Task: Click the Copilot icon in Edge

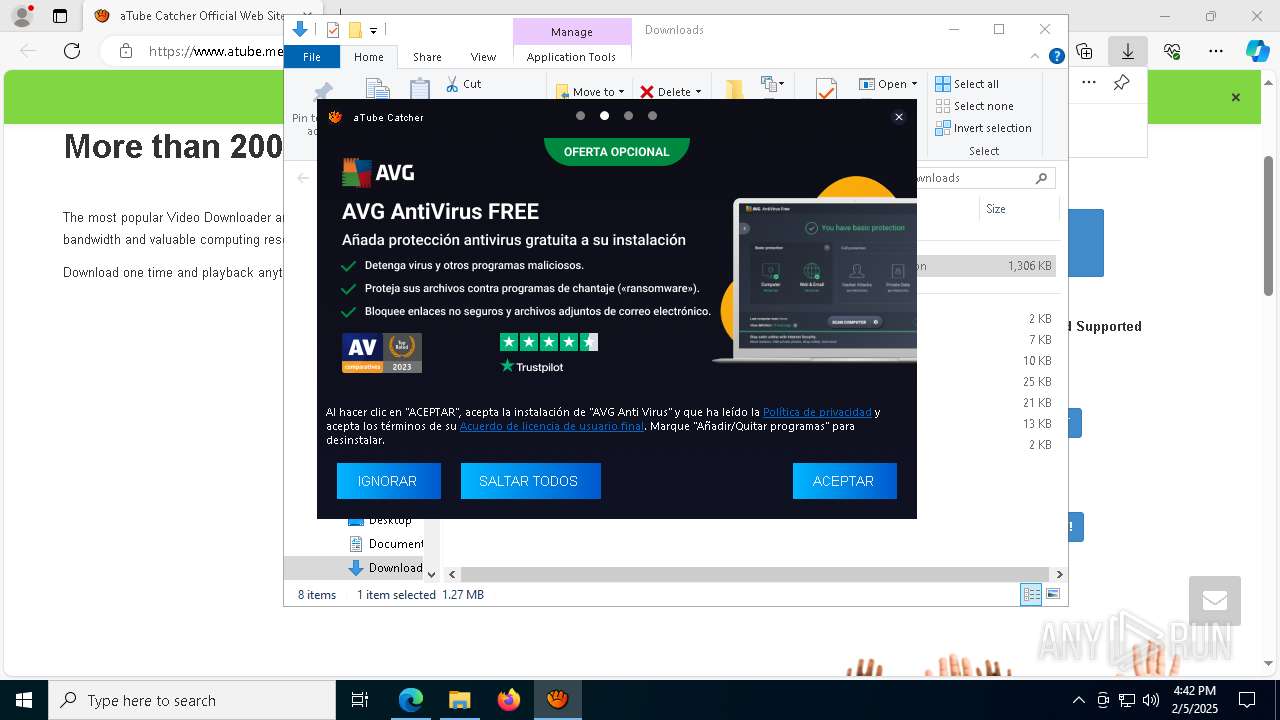Action: 1257,50
